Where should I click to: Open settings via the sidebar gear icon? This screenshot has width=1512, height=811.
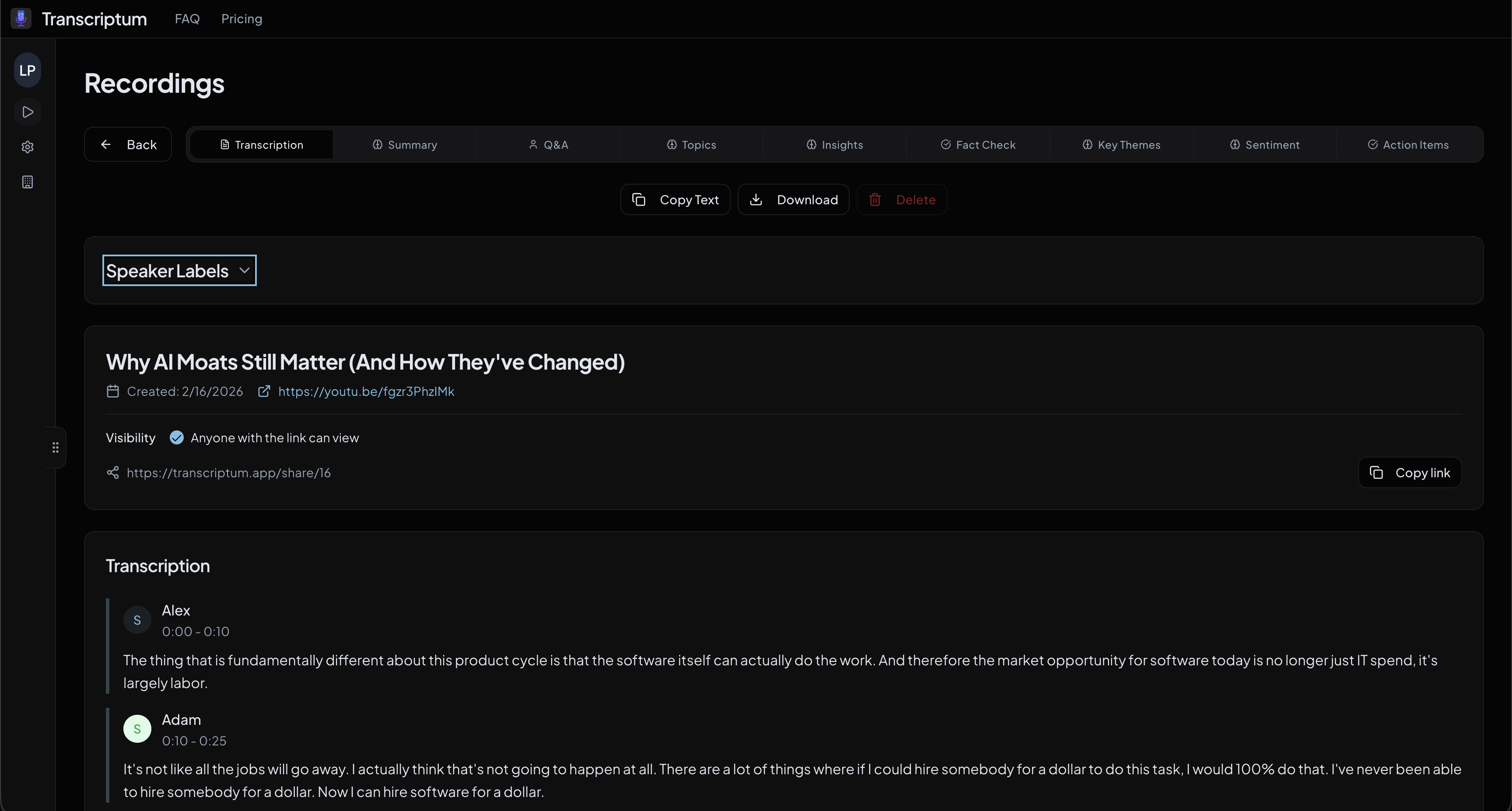(27, 147)
